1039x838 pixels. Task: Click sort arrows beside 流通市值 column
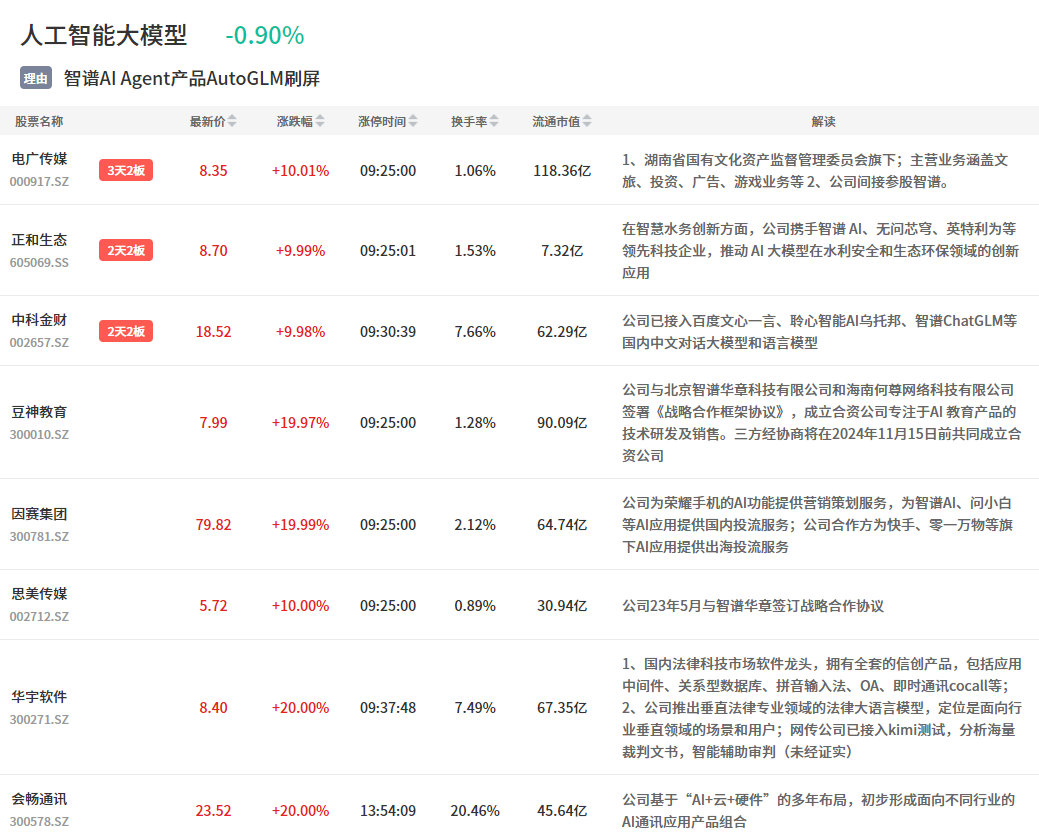click(x=587, y=122)
